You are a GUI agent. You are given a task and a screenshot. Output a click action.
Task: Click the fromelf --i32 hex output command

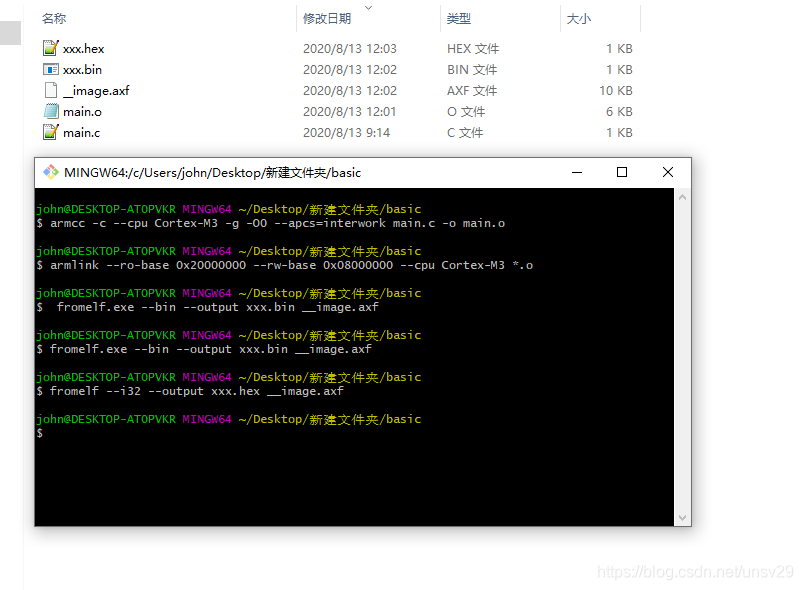coord(190,391)
